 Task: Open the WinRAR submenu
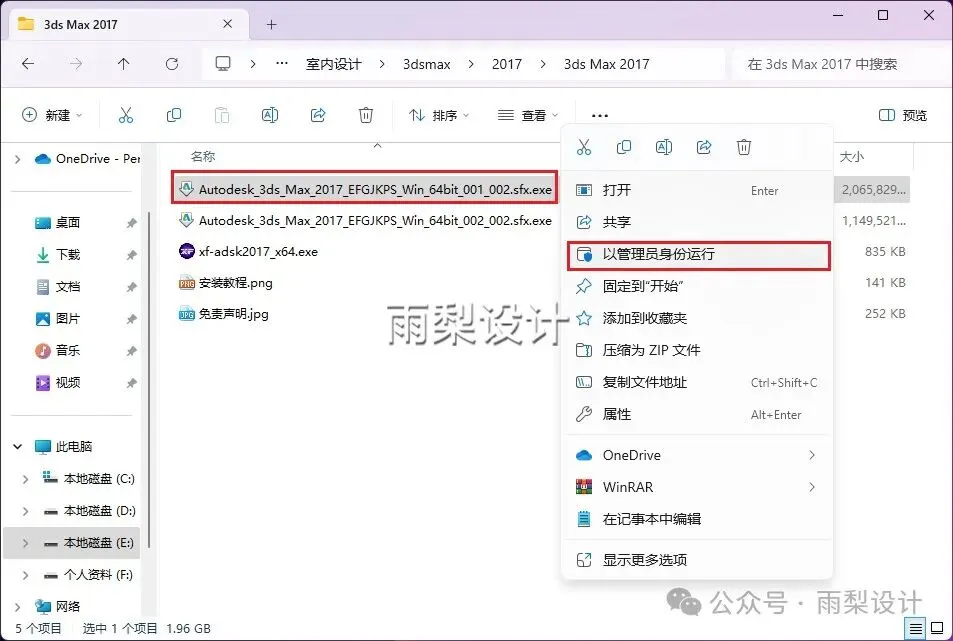698,487
